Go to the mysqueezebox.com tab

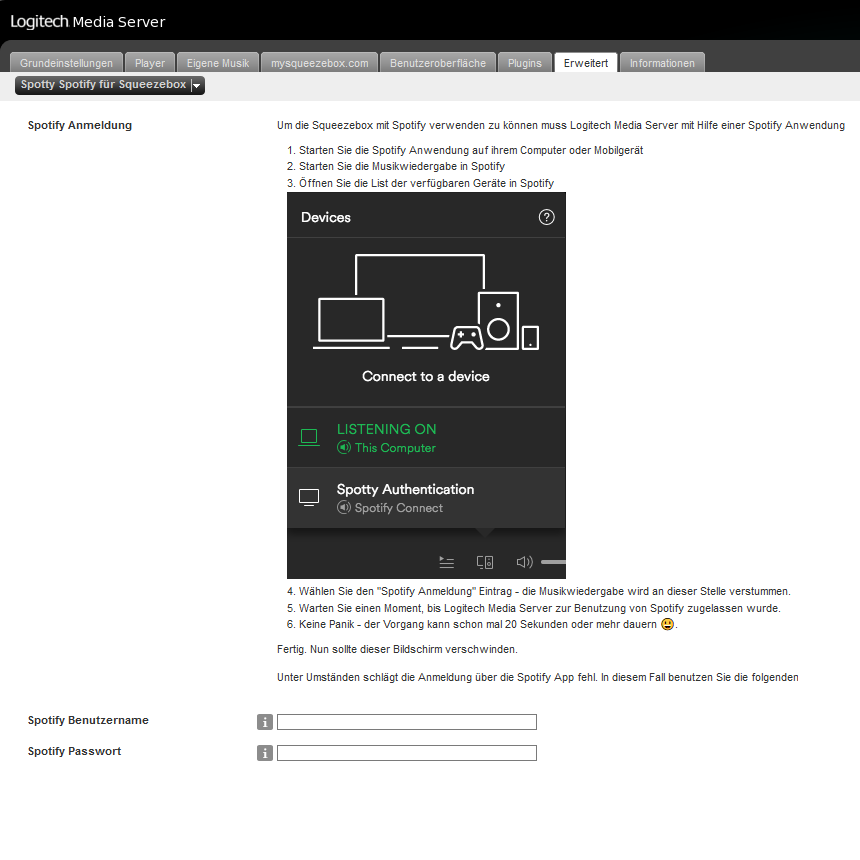tap(320, 63)
